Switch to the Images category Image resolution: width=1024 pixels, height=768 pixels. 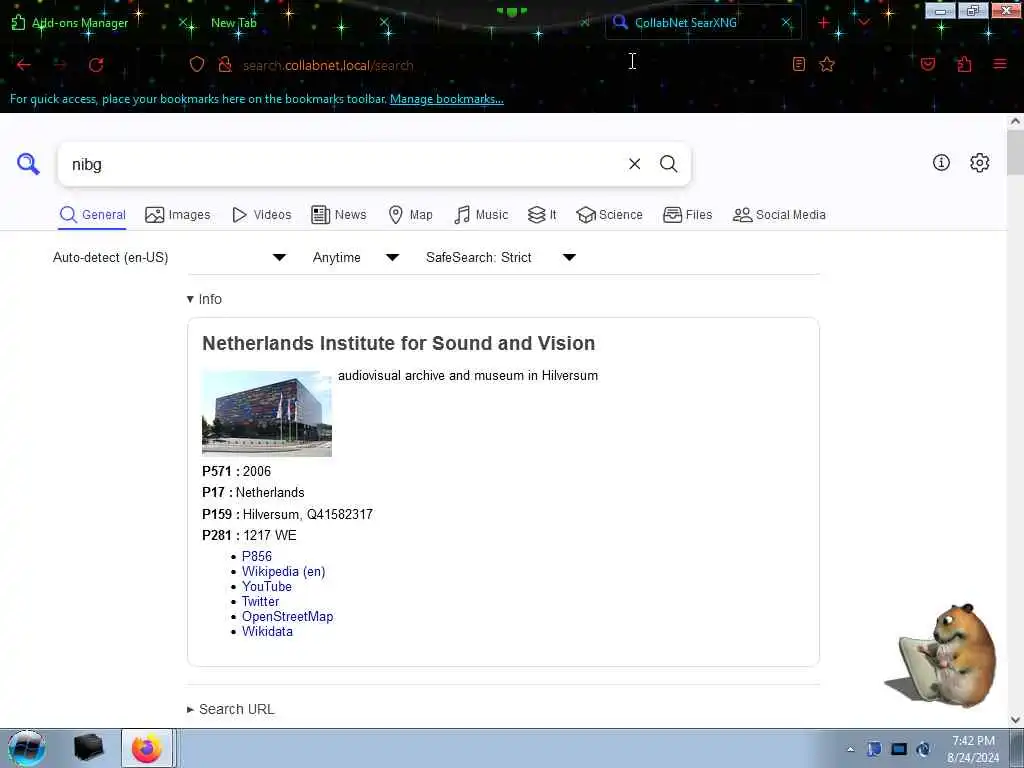(178, 215)
